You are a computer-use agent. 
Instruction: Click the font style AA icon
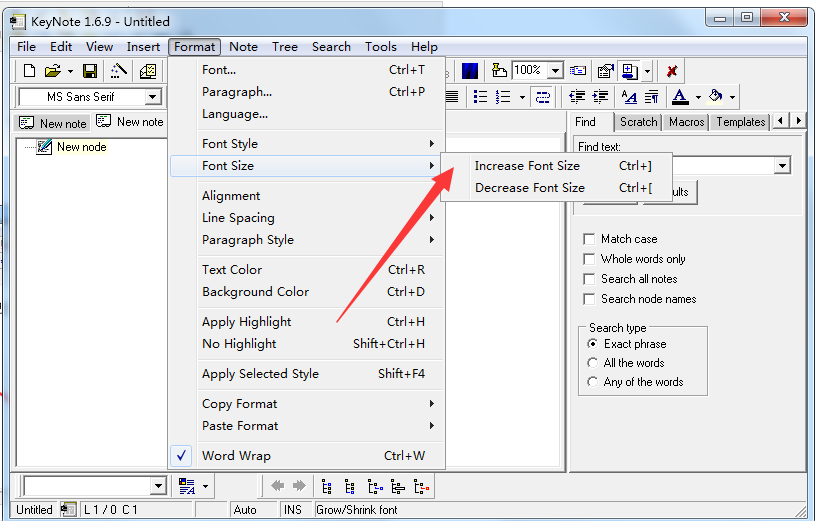point(629,97)
